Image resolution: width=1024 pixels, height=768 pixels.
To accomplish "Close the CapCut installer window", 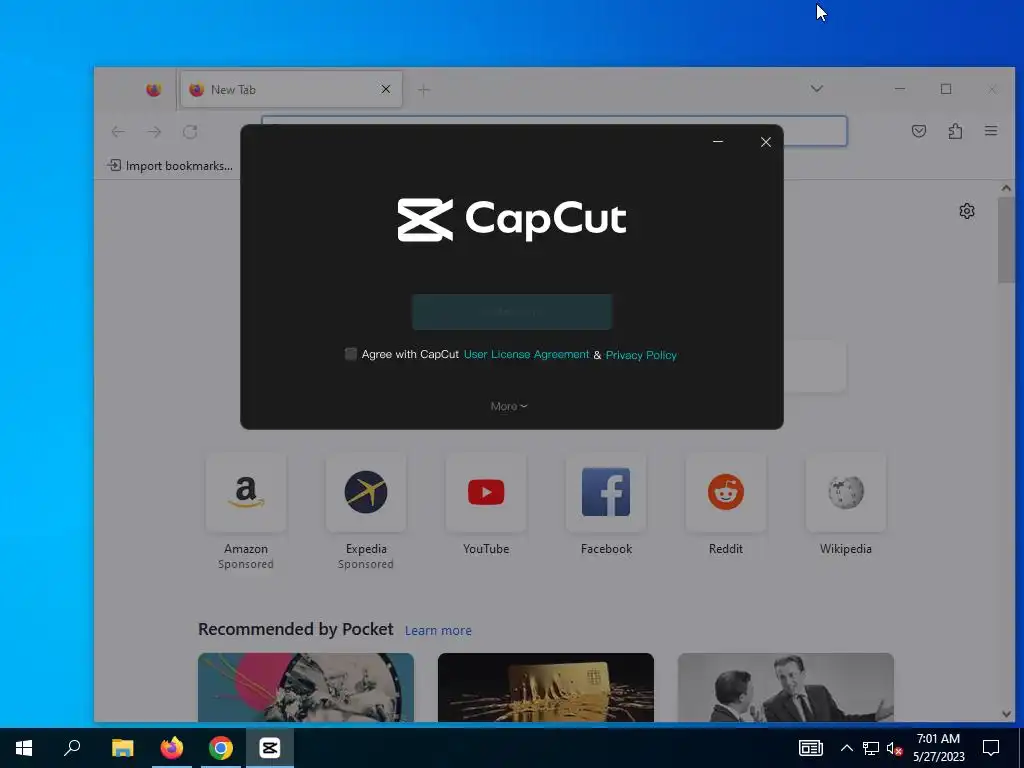I will click(x=766, y=142).
